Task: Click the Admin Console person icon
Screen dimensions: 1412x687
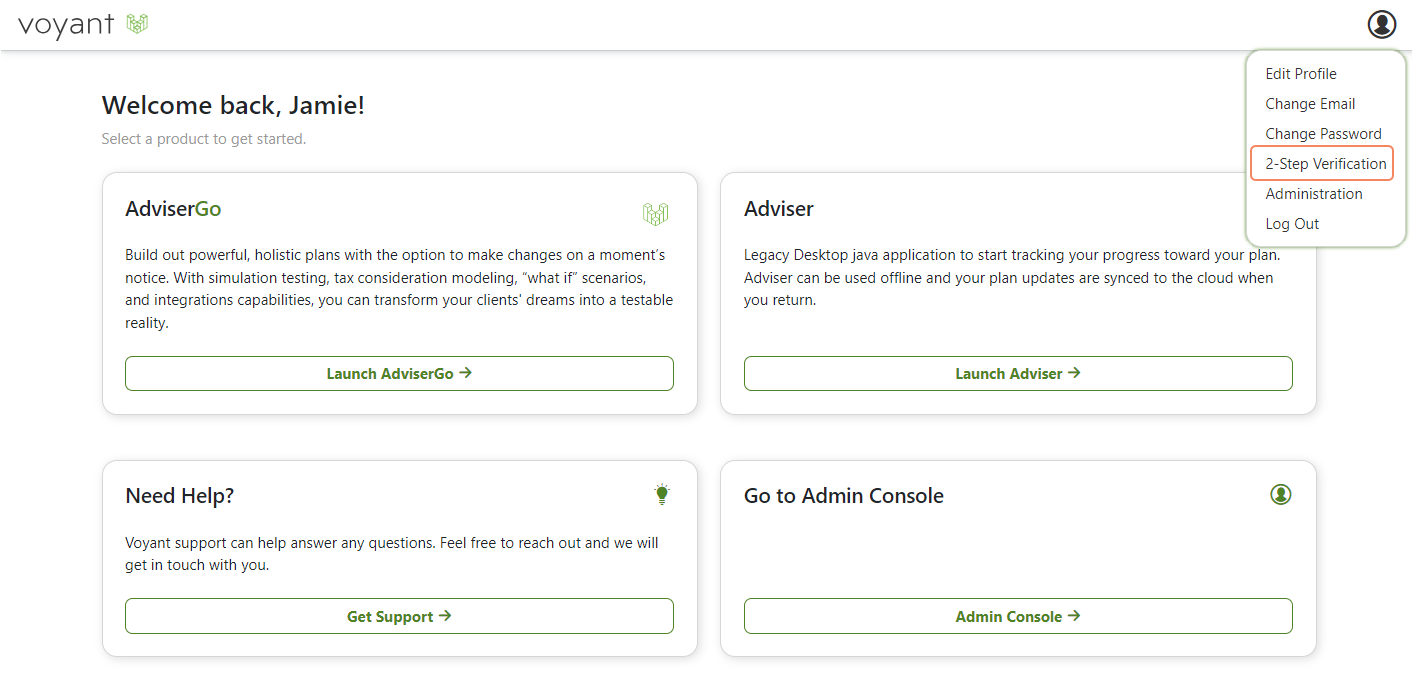Action: [1280, 494]
